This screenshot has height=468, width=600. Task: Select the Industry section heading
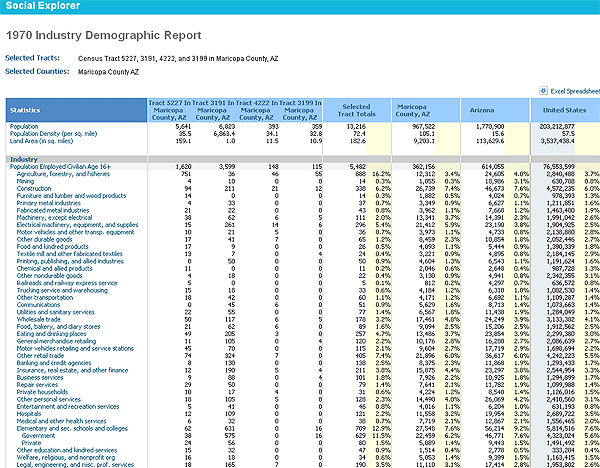coord(23,159)
